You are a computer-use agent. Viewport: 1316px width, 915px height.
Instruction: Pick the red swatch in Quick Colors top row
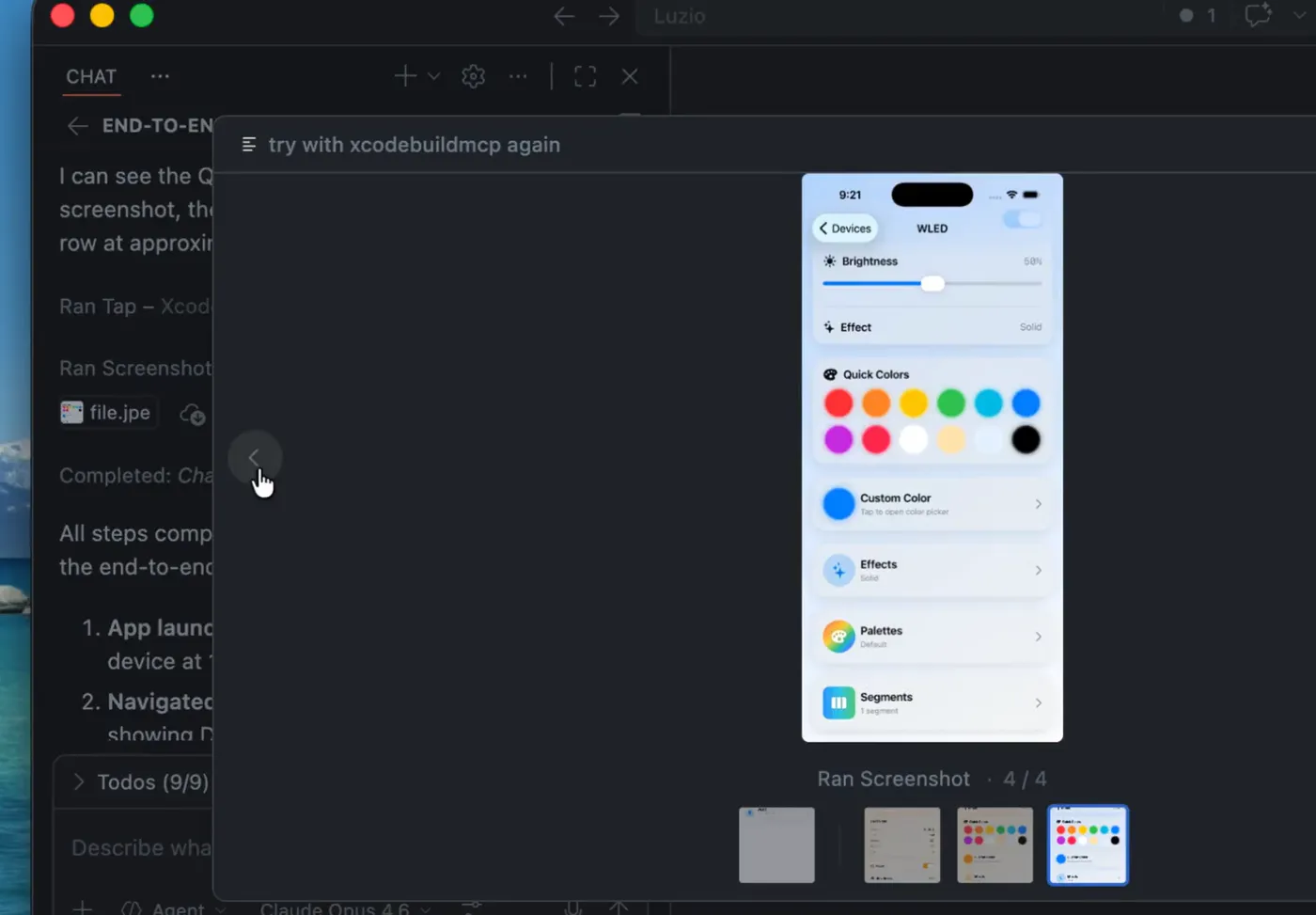tap(838, 403)
